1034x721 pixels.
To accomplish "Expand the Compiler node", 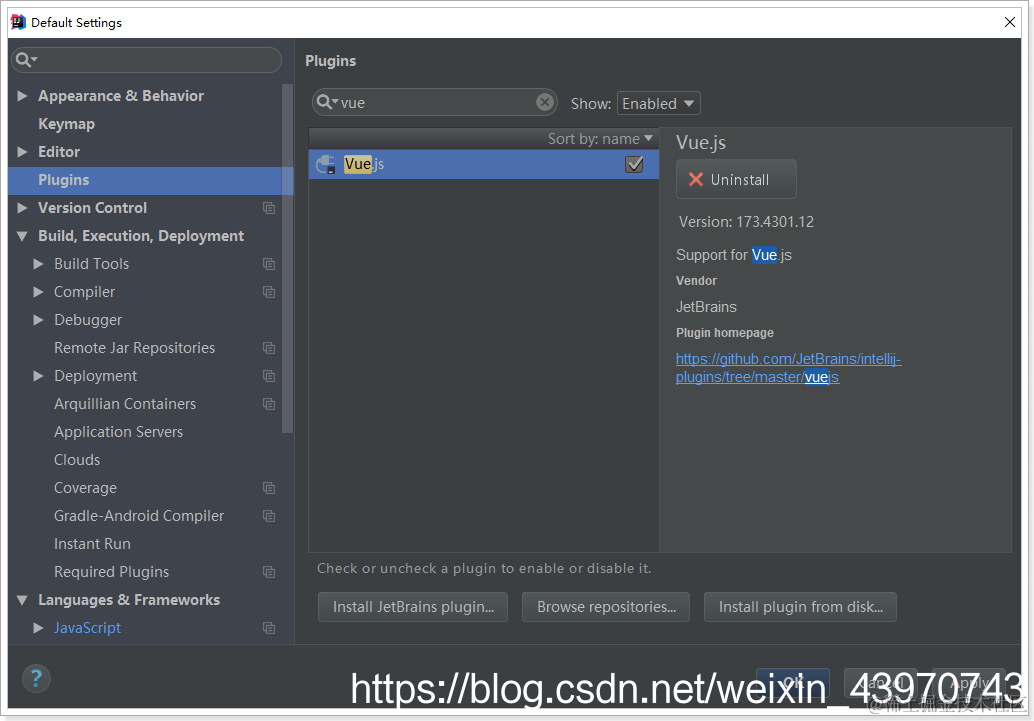I will [38, 292].
